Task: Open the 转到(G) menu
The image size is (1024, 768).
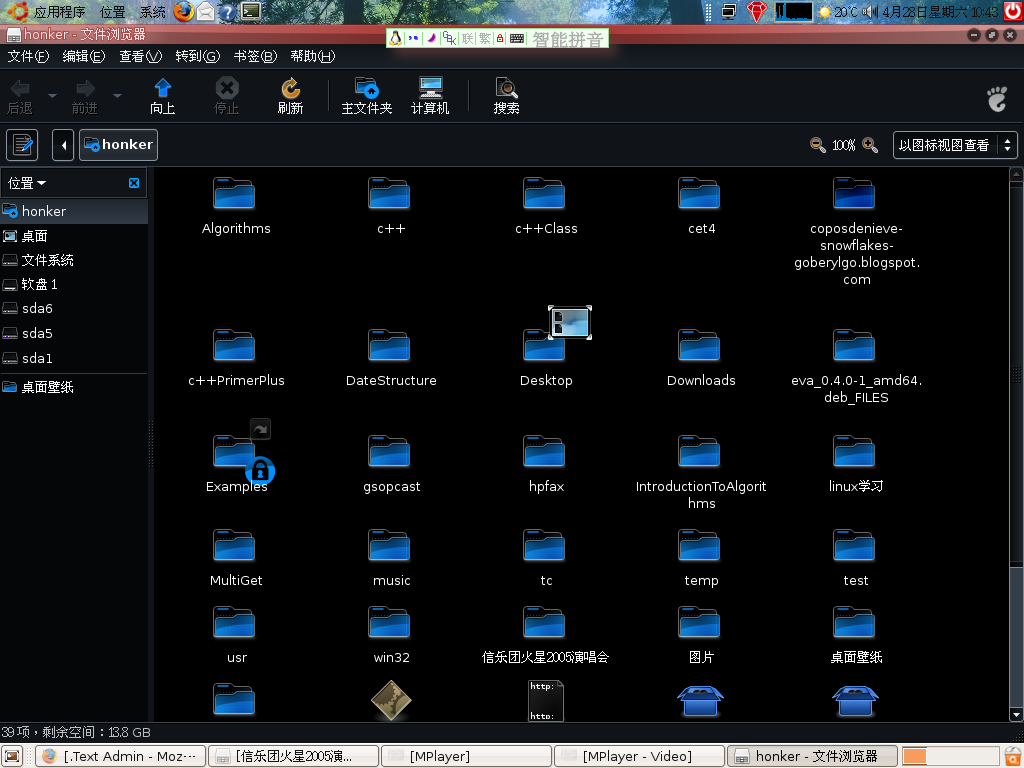Action: 198,56
